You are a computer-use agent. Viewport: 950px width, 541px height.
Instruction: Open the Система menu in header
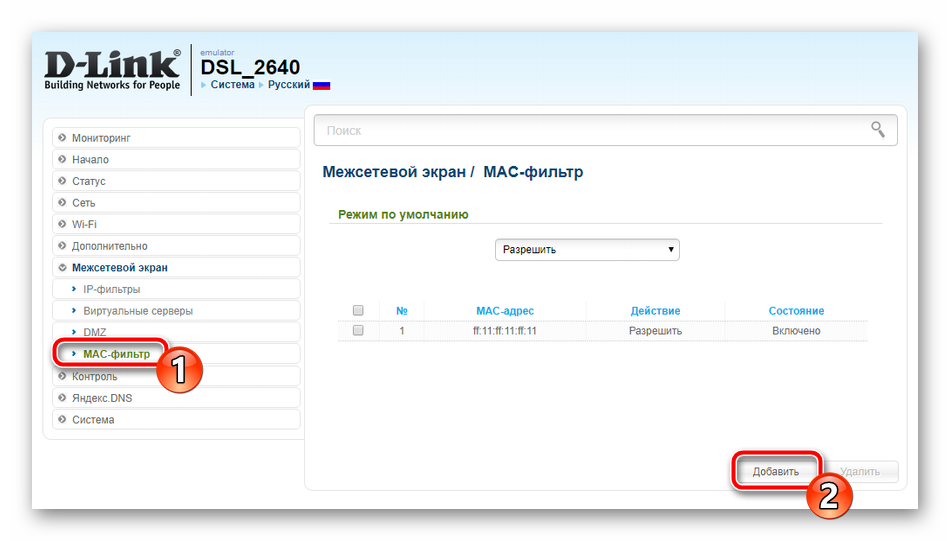[x=233, y=84]
